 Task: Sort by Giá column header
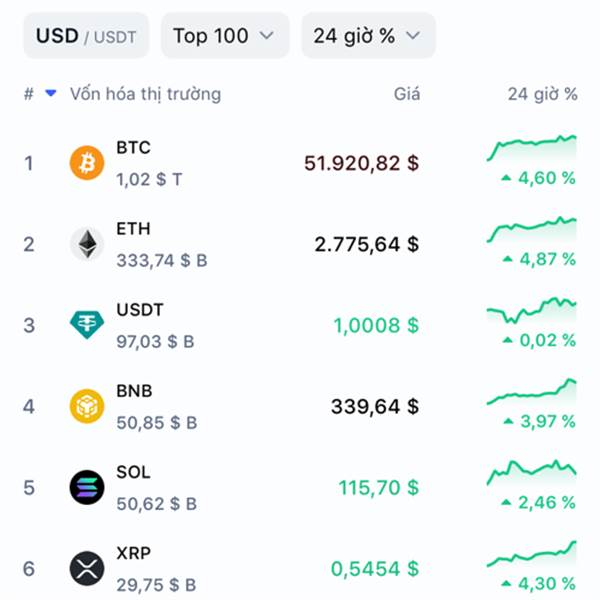(x=407, y=94)
